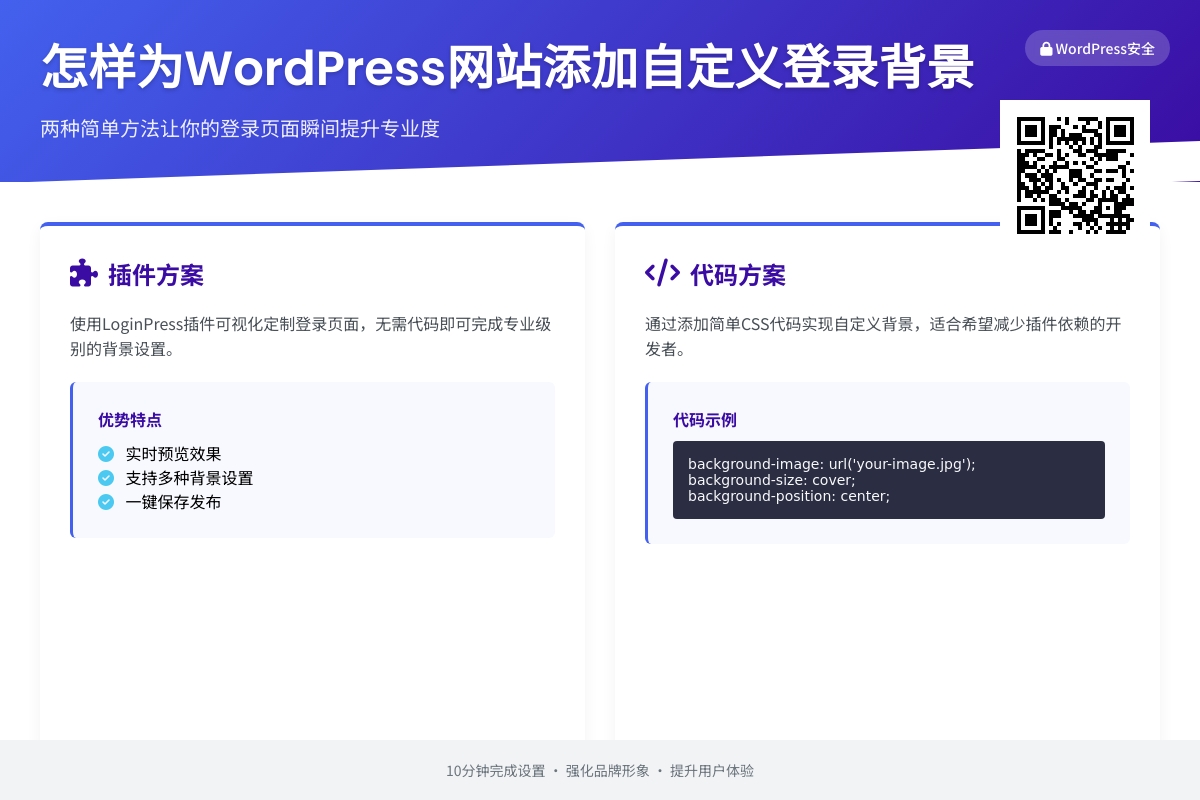The width and height of the screenshot is (1200, 800).
Task: Click the check icon beside 实时预览效果
Action: click(x=106, y=454)
